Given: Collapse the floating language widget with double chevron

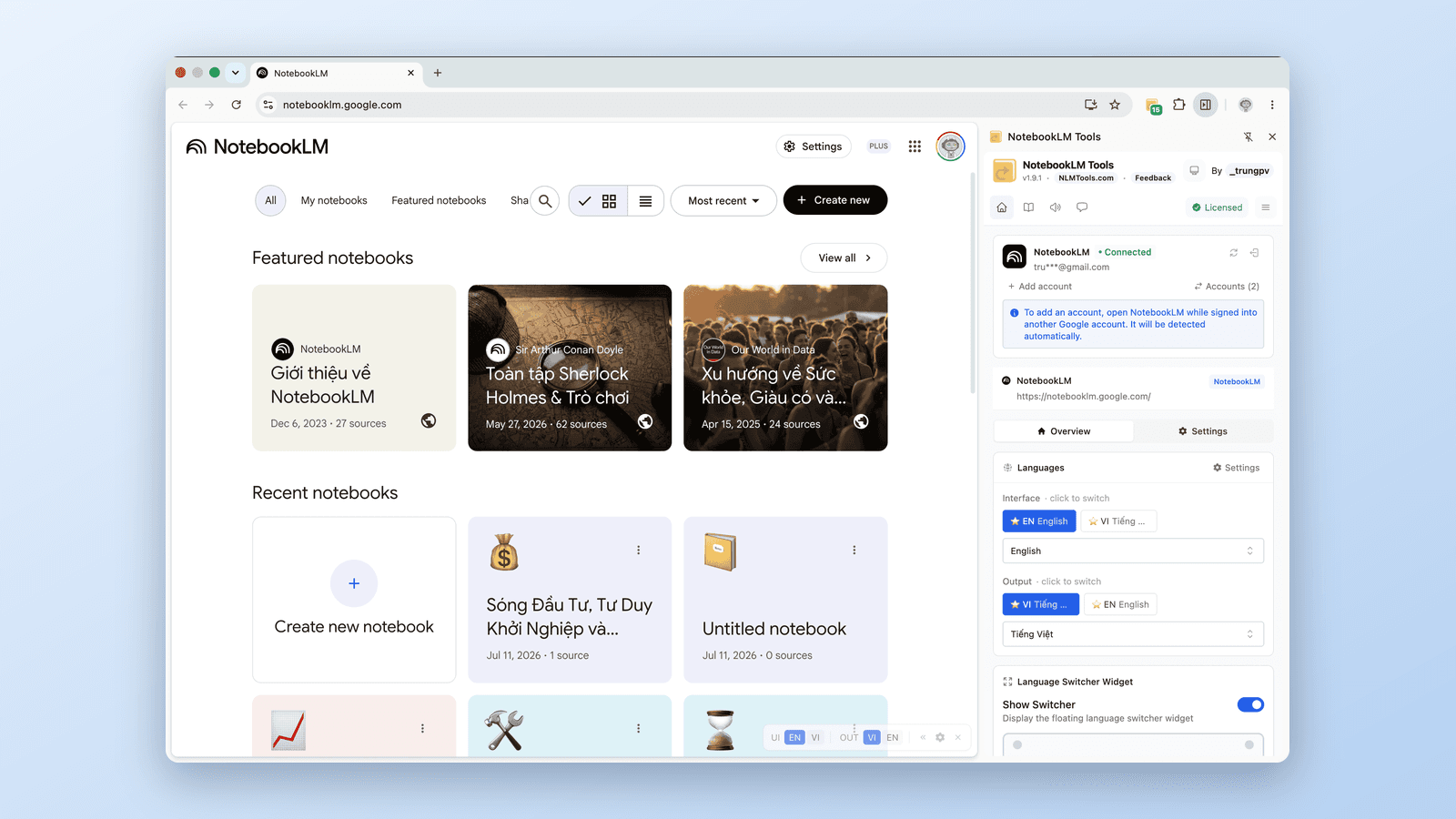Looking at the screenshot, I should pyautogui.click(x=923, y=738).
